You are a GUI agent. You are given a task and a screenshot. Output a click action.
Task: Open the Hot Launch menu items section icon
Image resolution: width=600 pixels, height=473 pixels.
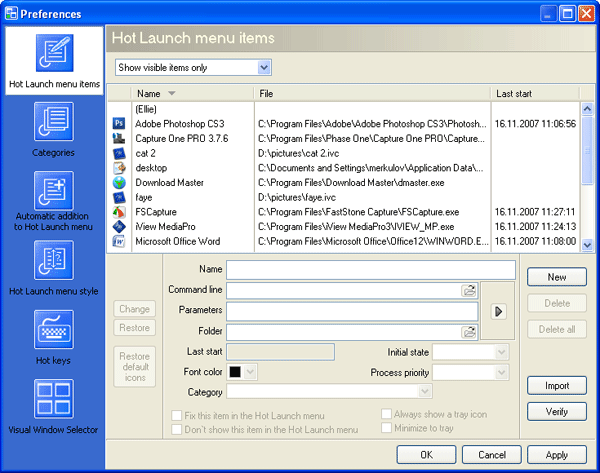(55, 53)
